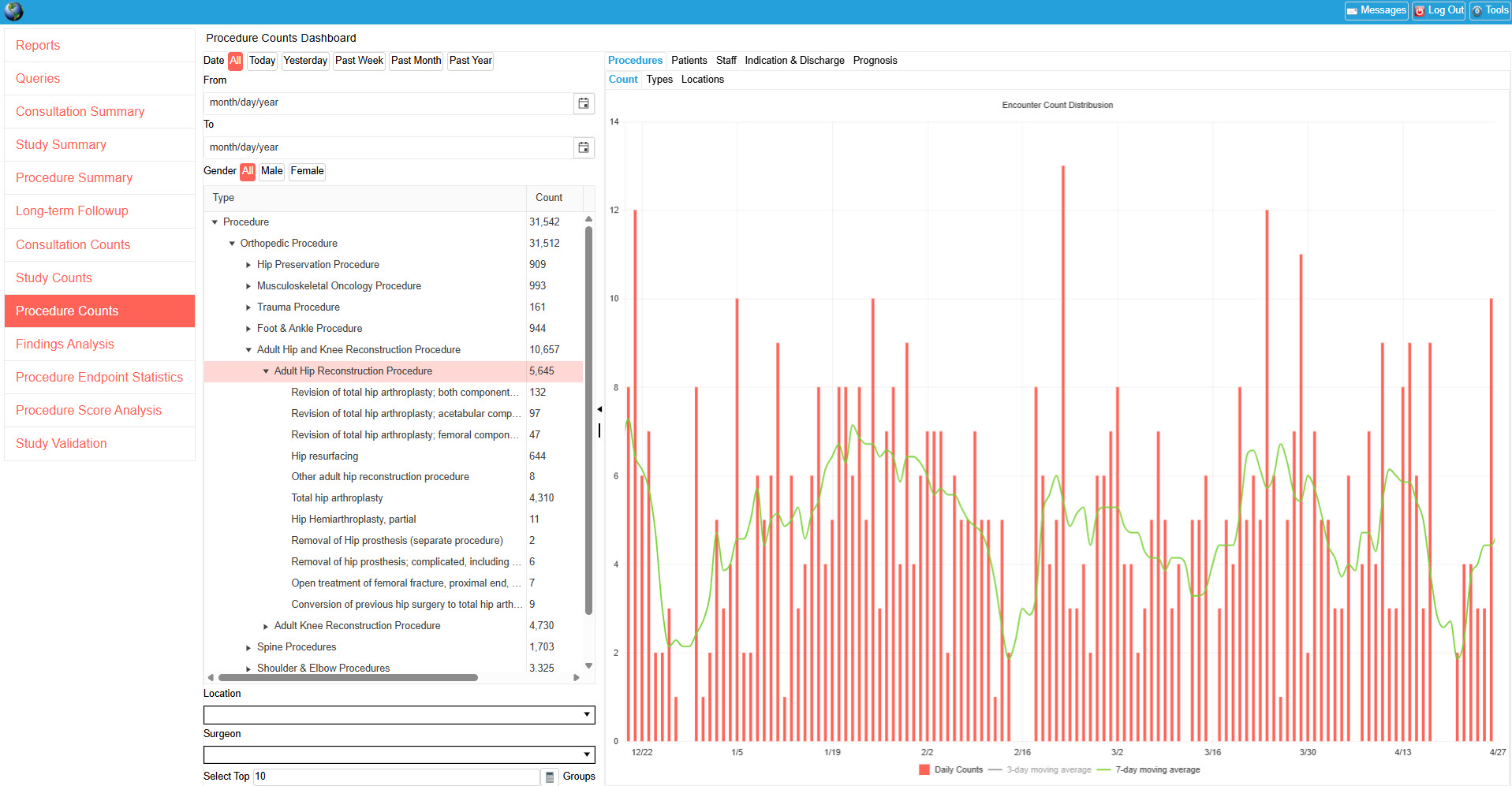Image resolution: width=1512 pixels, height=786 pixels.
Task: Filter date by Past Week
Action: (359, 61)
